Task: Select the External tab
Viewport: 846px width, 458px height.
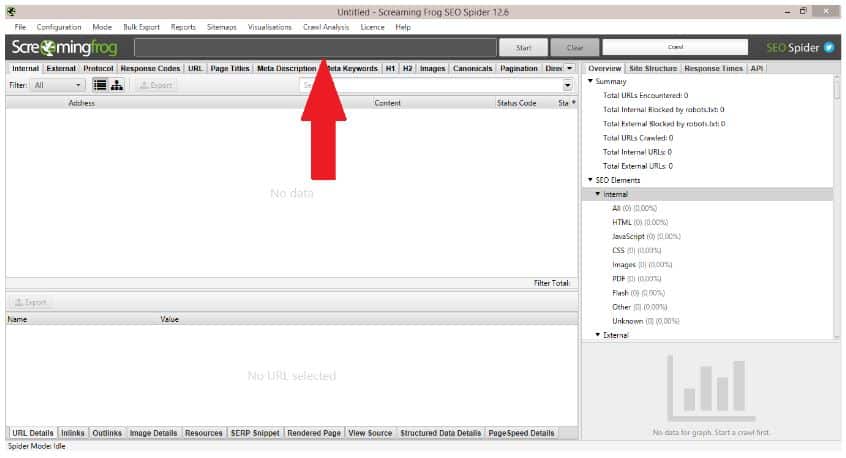Action: point(61,68)
